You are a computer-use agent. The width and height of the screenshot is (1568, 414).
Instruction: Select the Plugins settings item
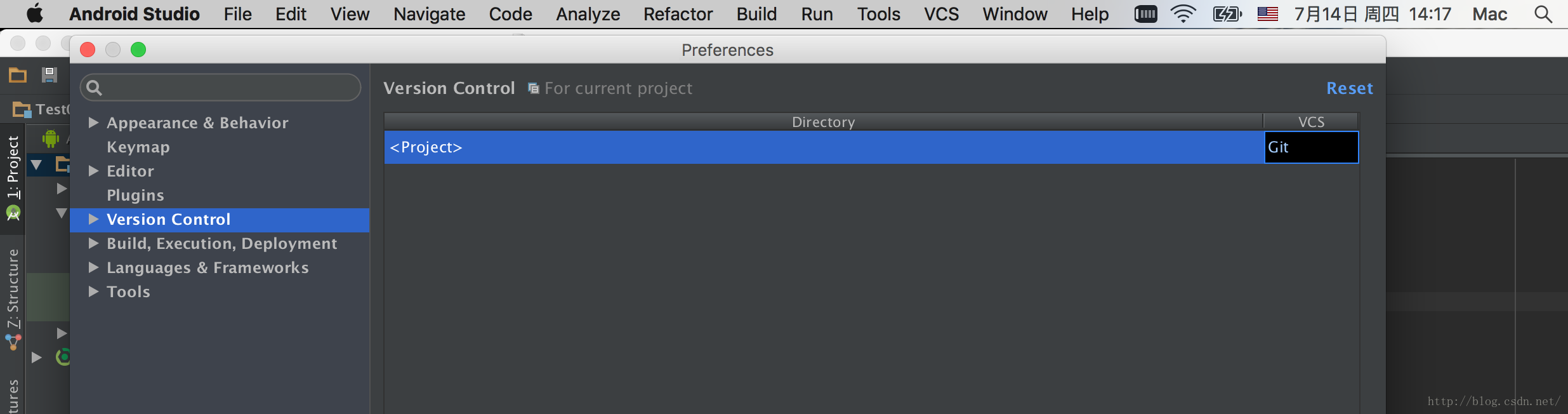point(135,196)
